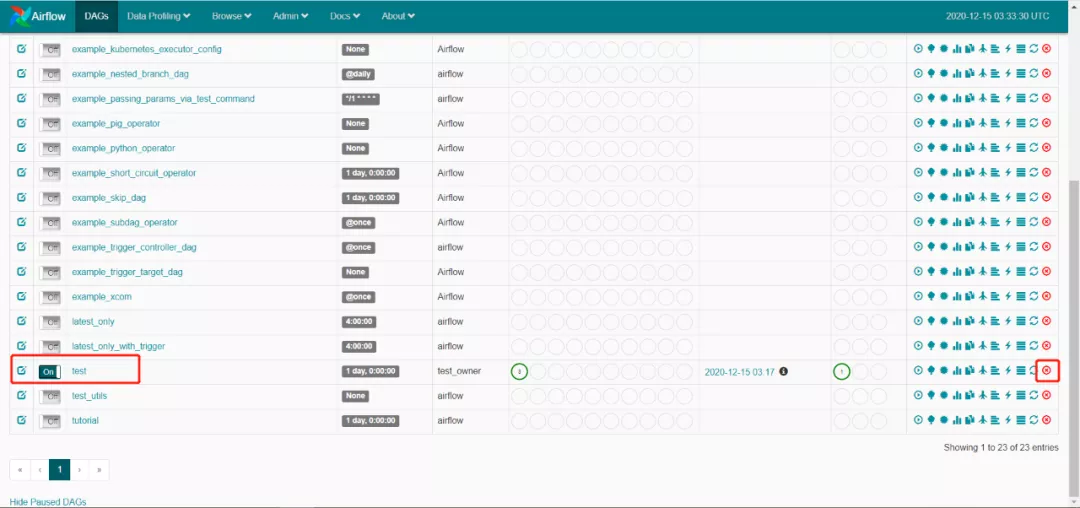
Task: Delete the example_kubernetes_executor_config DAG
Action: click(x=1046, y=49)
